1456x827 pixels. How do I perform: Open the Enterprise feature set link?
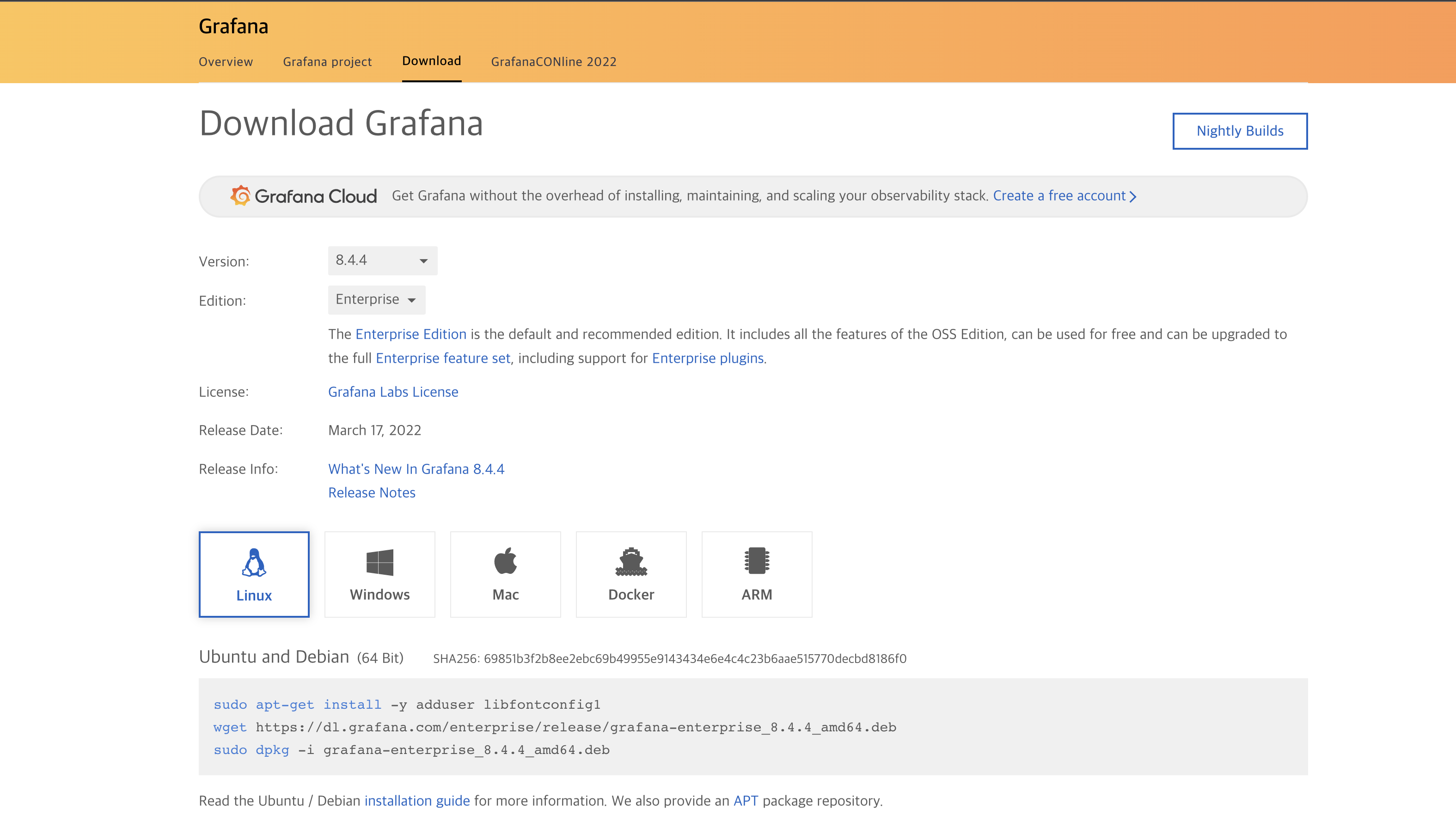443,358
